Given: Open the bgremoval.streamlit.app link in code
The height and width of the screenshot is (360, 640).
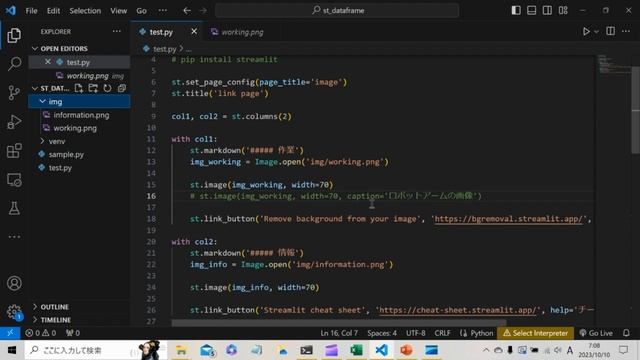Looking at the screenshot, I should [x=508, y=219].
